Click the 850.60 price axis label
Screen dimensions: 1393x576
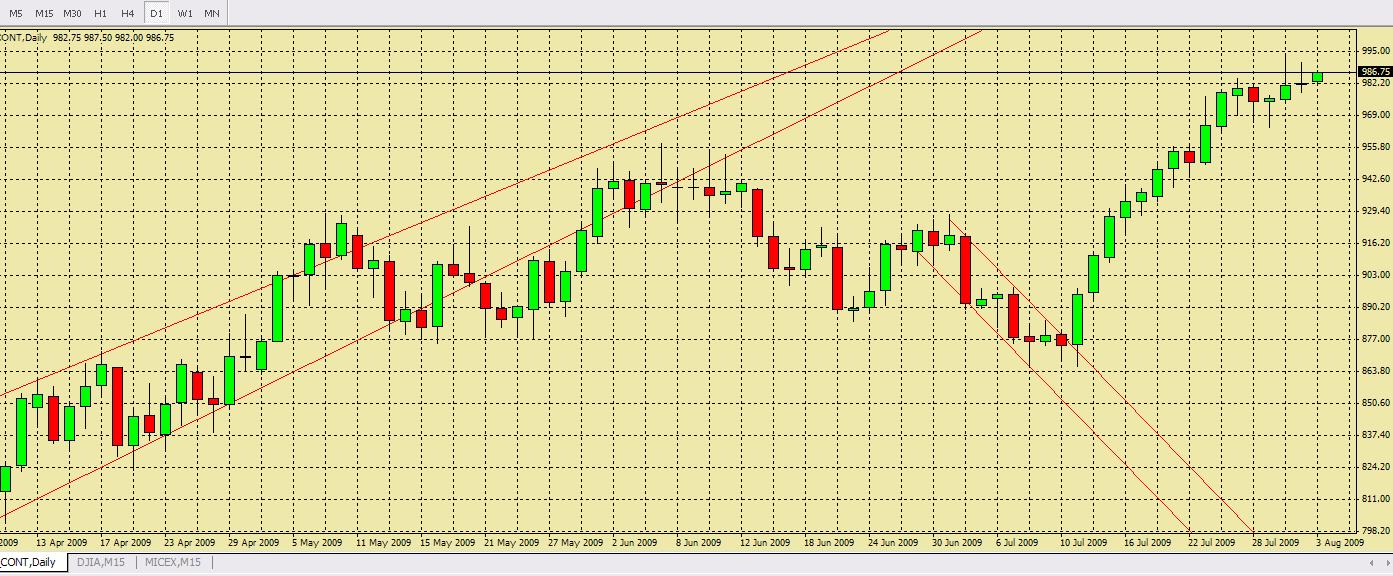[1375, 403]
